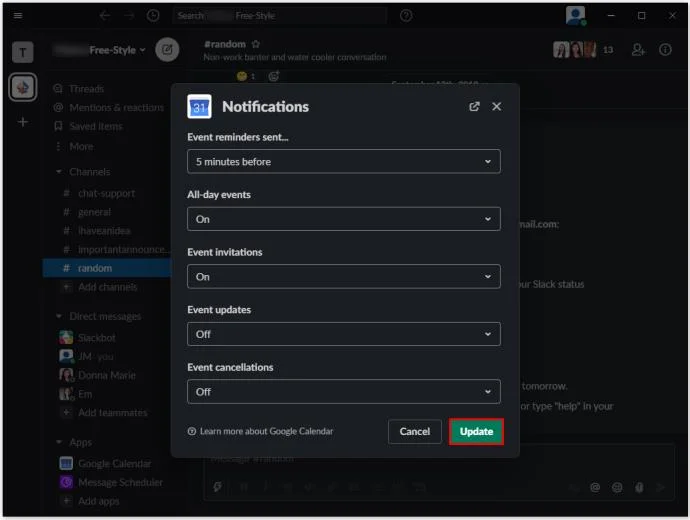690x520 pixels.
Task: Click Add apps
Action: coord(99,501)
